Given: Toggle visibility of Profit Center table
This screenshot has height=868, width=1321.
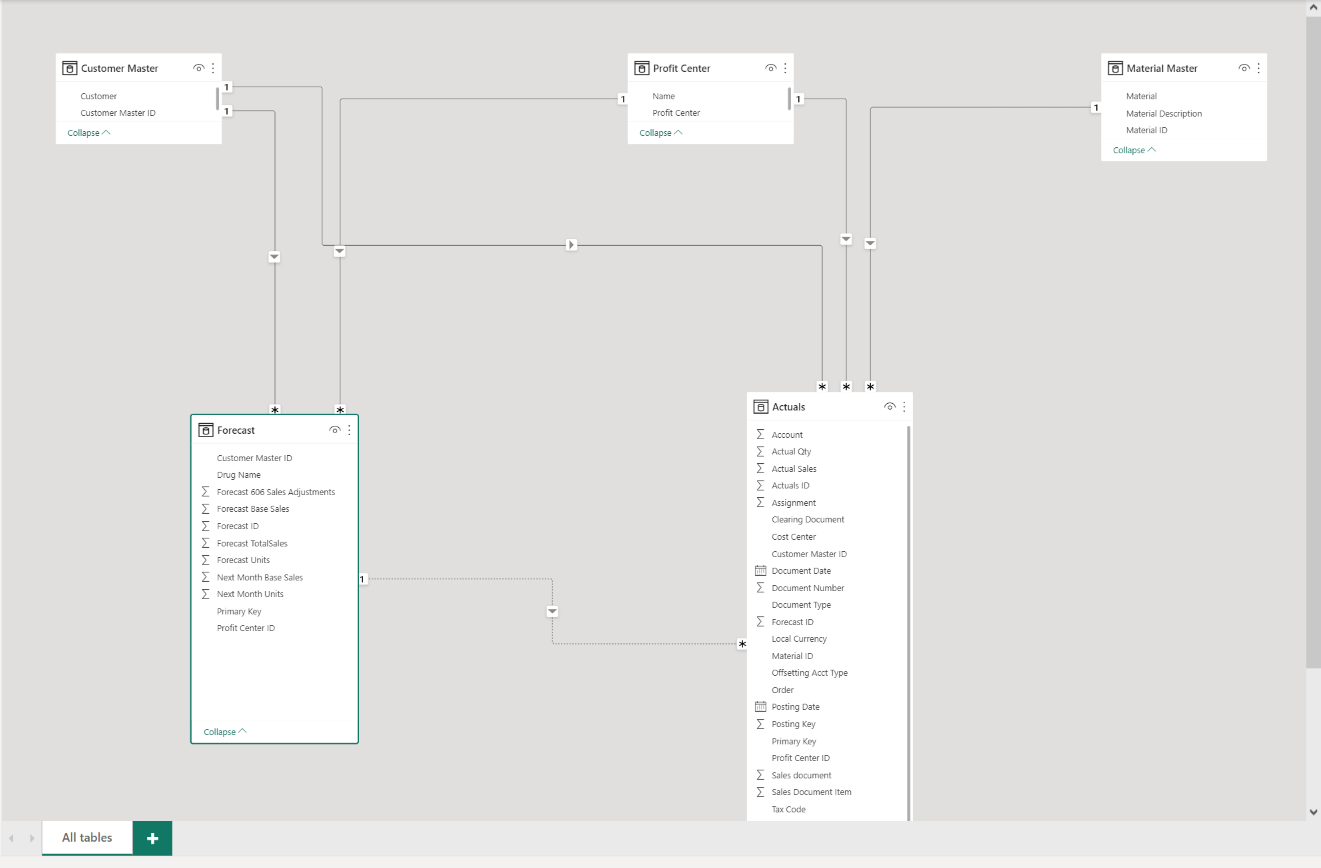Looking at the screenshot, I should click(771, 68).
